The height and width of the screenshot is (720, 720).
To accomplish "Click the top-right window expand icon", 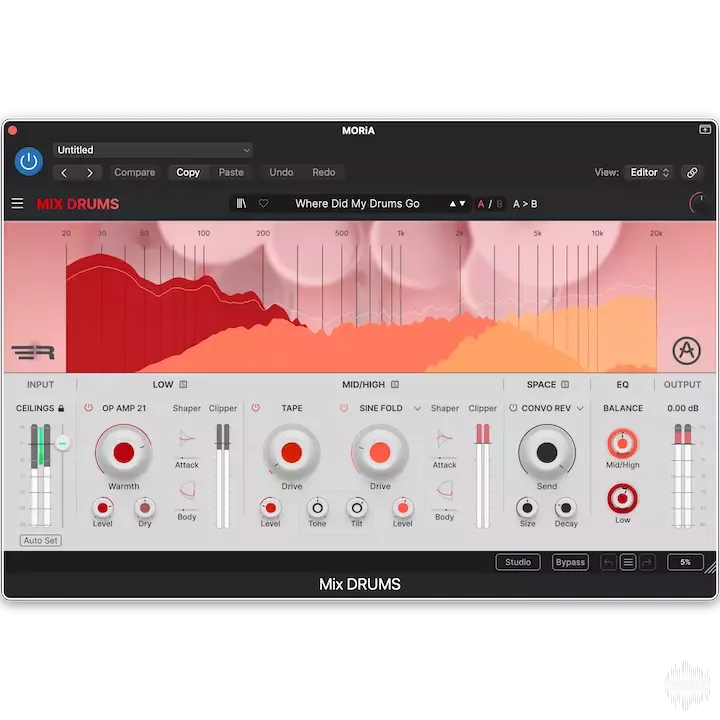I will (704, 130).
